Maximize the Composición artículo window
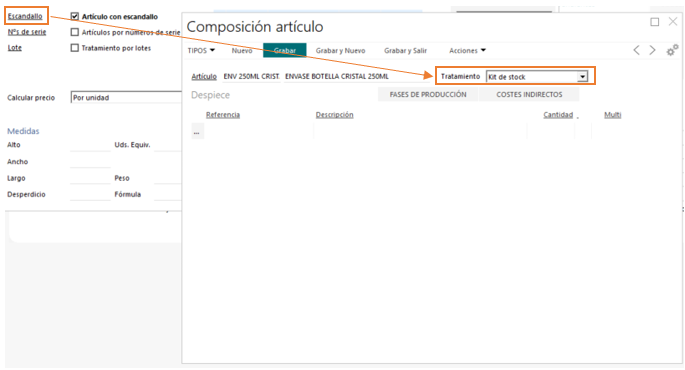 654,22
